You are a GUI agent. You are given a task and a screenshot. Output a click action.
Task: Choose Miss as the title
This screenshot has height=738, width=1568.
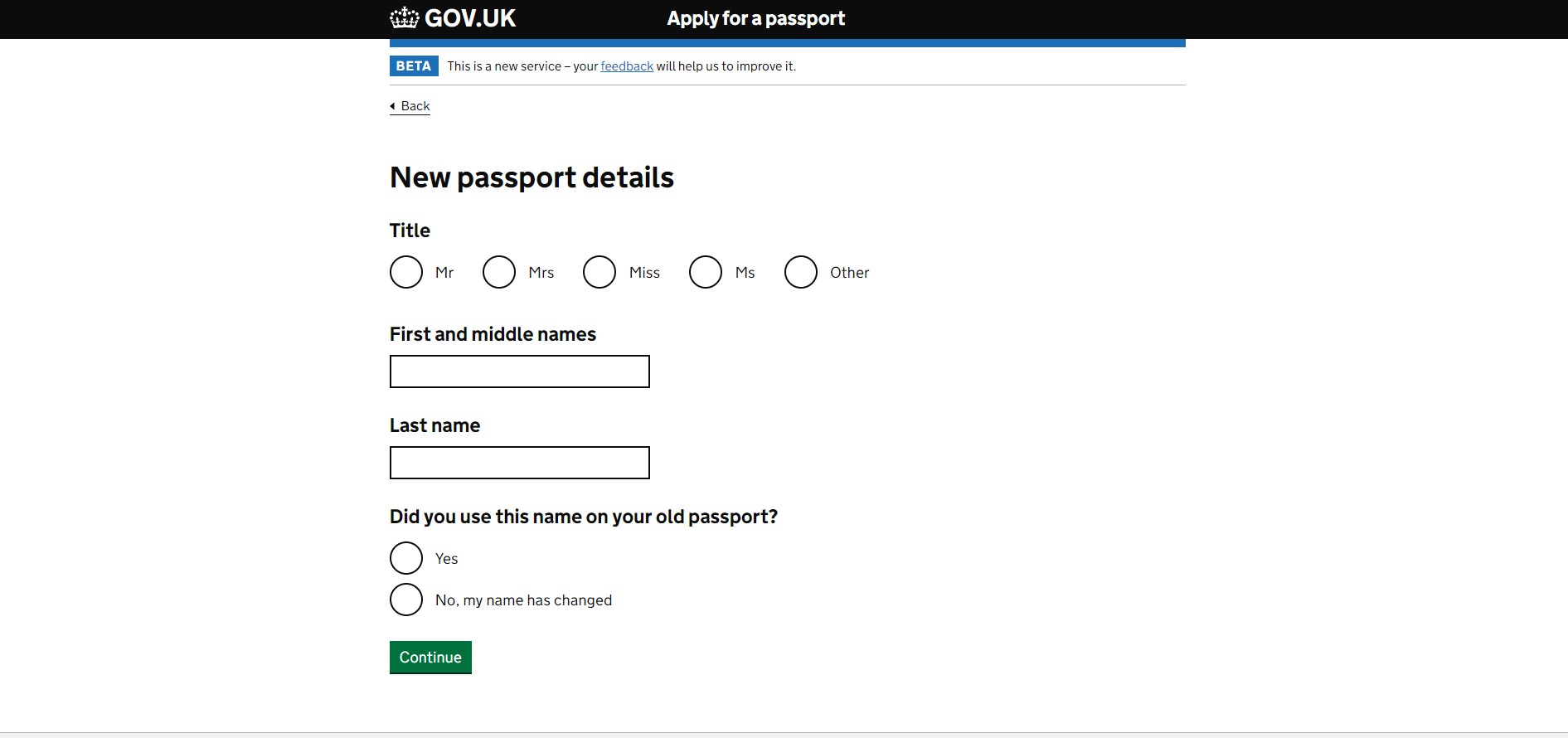[600, 272]
